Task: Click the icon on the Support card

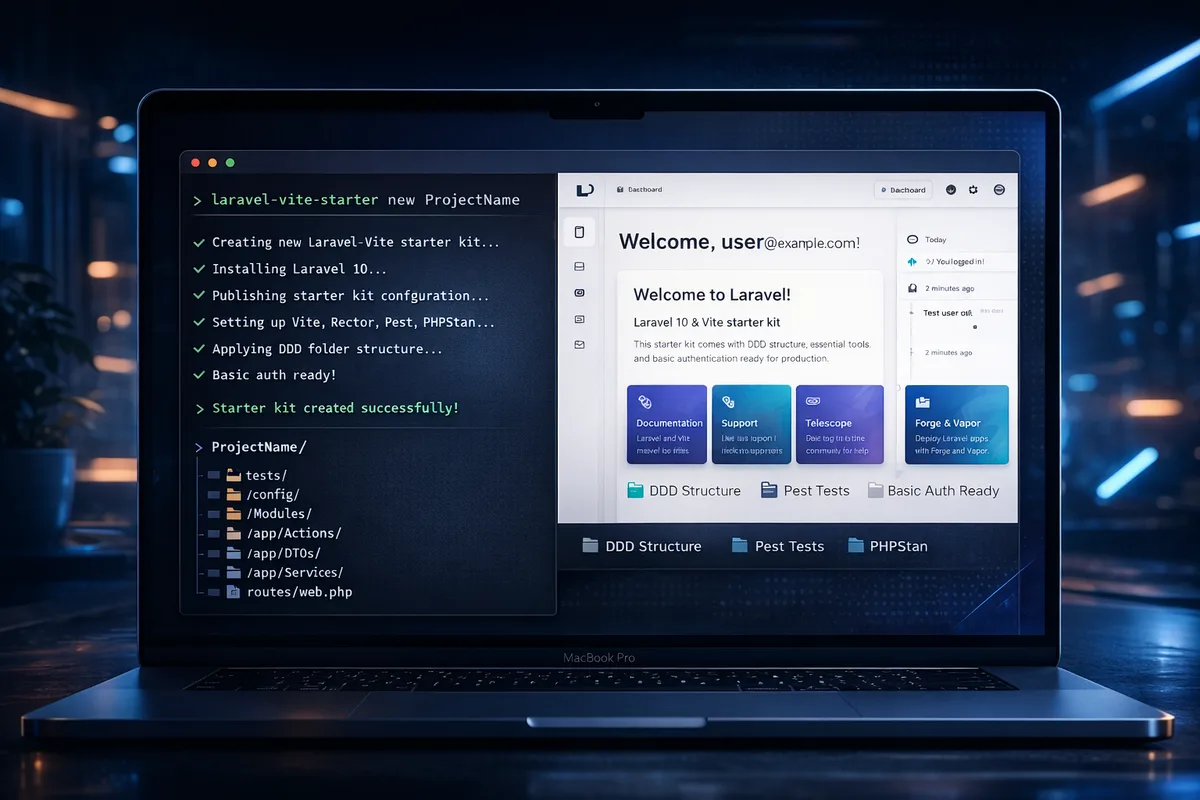Action: point(729,401)
